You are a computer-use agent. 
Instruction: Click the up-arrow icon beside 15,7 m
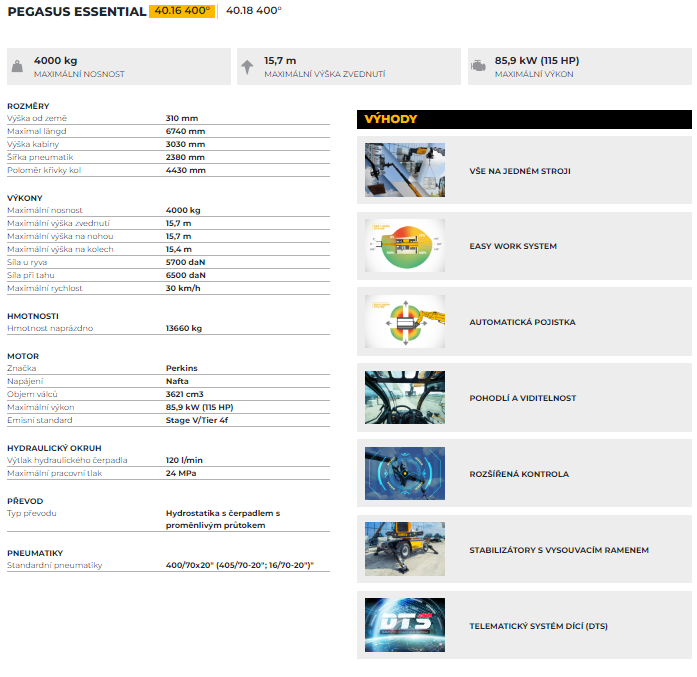point(247,67)
